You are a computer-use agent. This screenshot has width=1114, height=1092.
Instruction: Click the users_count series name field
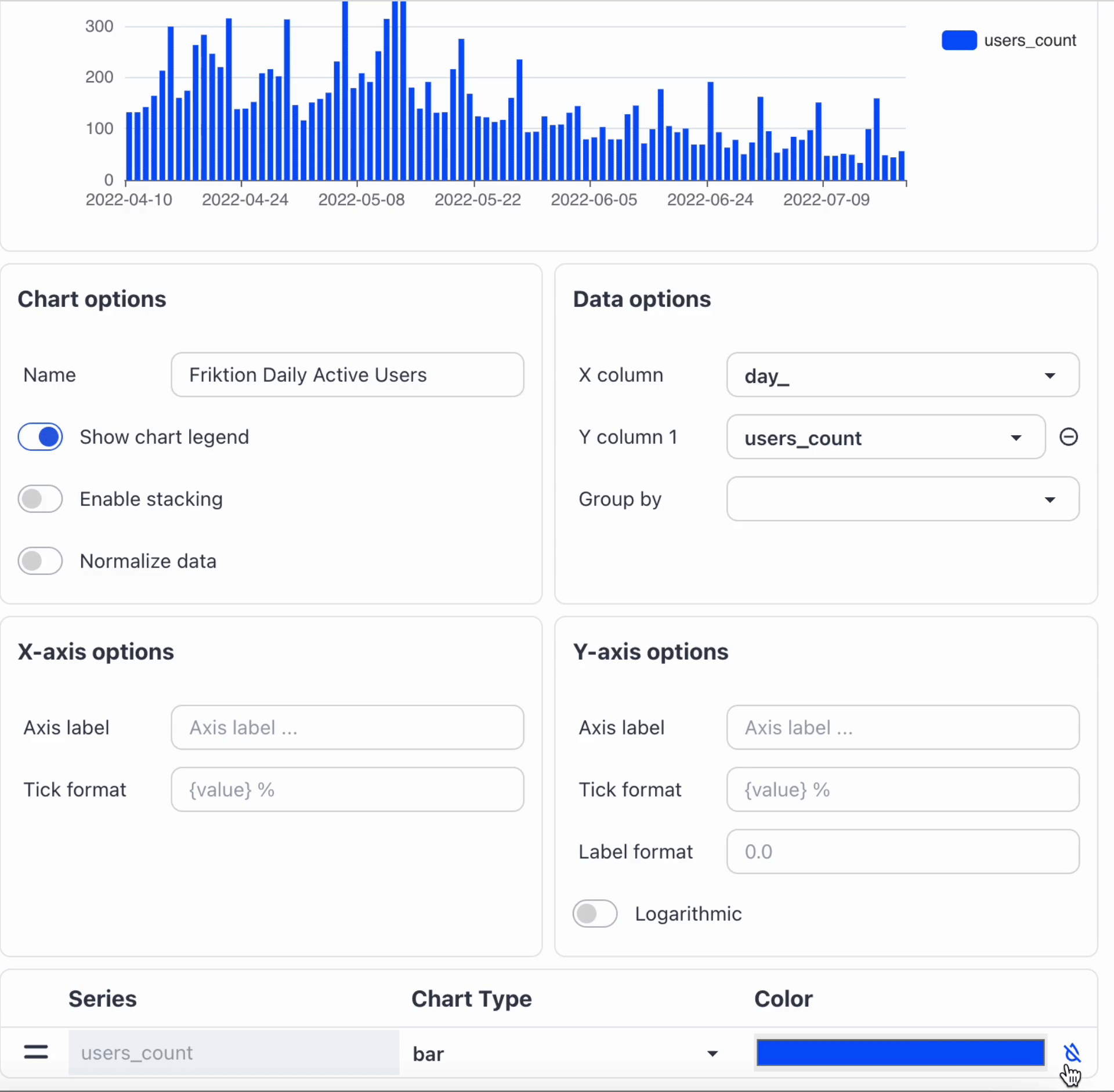[233, 1053]
